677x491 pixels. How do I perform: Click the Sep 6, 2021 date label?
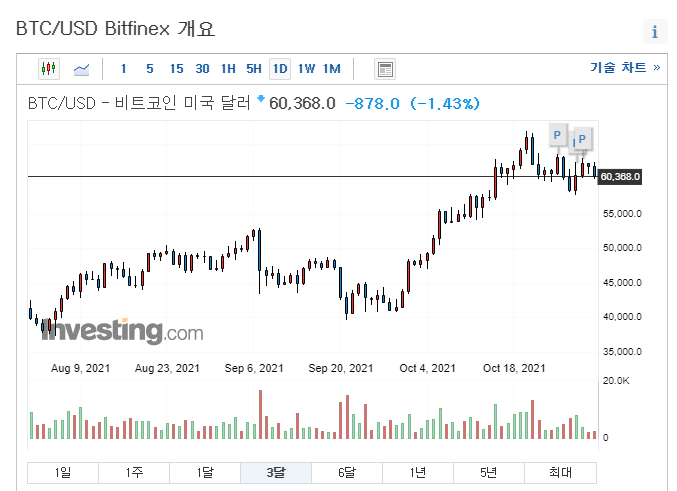point(254,368)
